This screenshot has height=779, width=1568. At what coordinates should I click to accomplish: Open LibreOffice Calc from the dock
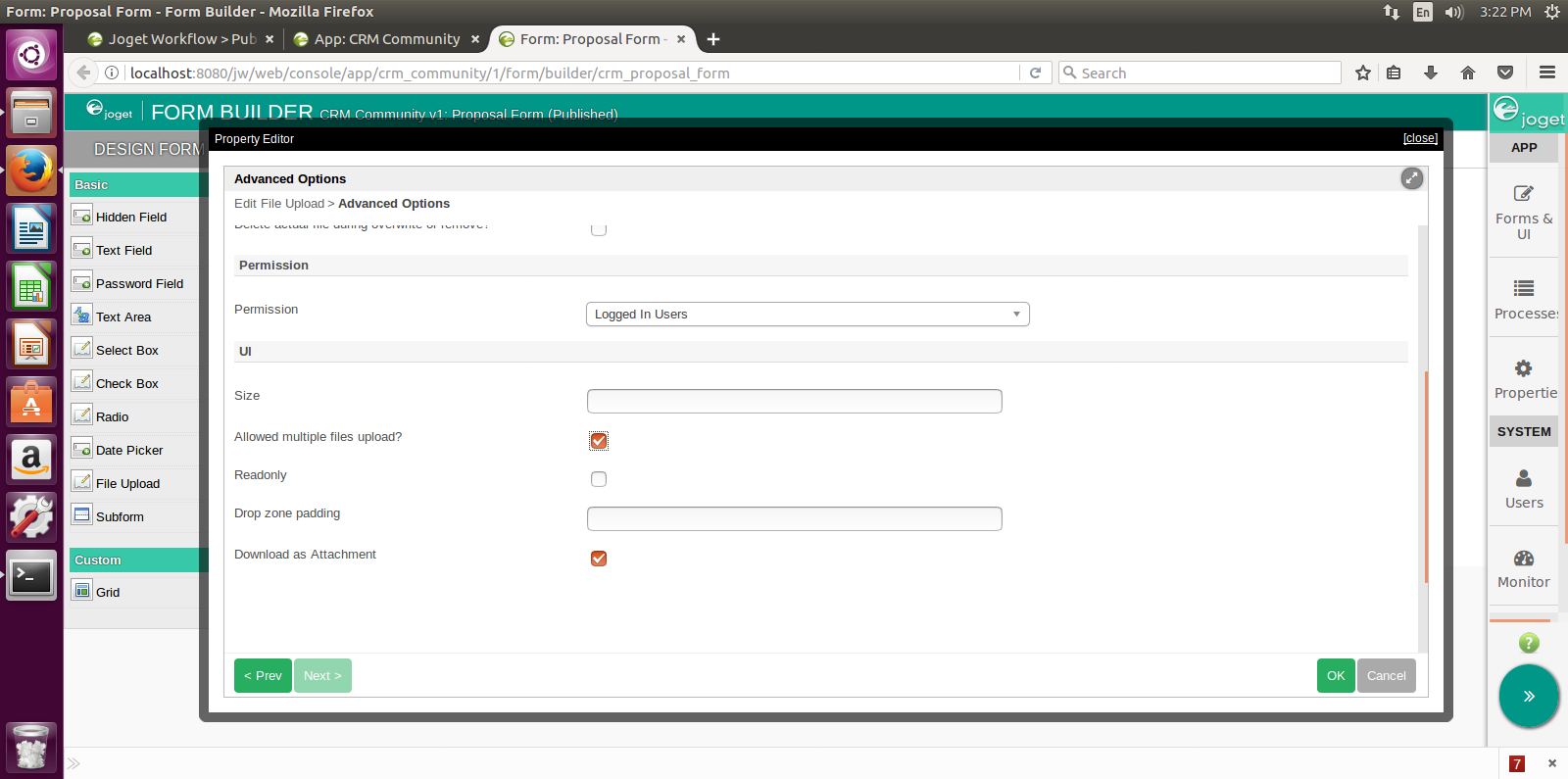31,286
